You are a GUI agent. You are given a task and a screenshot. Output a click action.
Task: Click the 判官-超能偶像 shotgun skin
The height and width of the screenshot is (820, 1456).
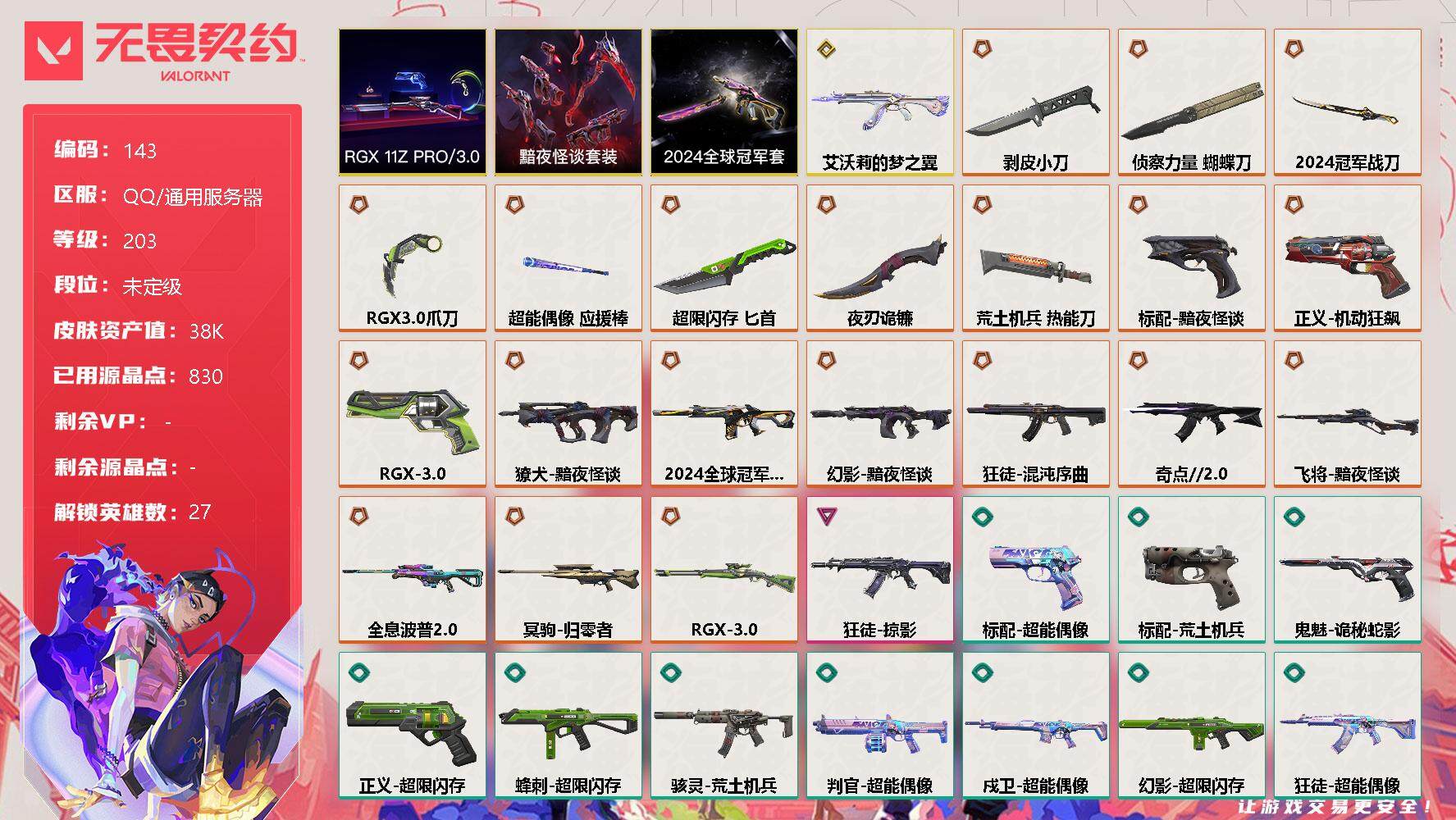click(x=879, y=725)
